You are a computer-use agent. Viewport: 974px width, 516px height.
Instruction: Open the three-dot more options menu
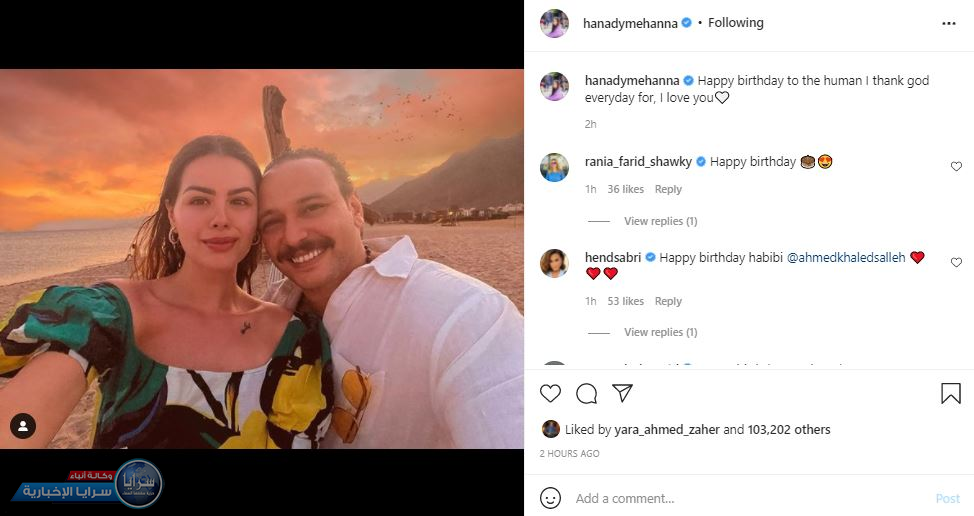pyautogui.click(x=948, y=23)
